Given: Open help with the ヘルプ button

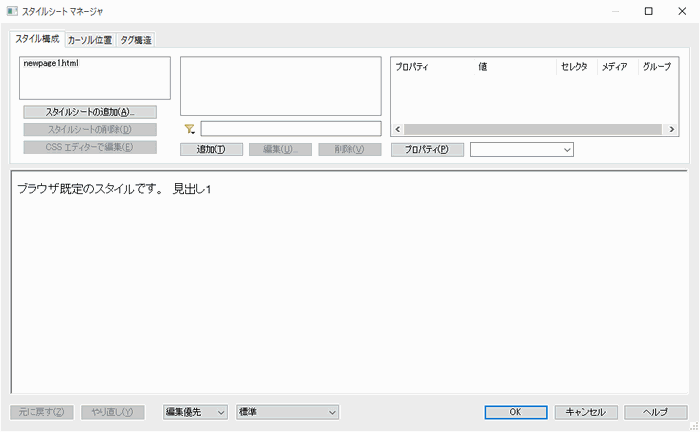Looking at the screenshot, I should pyautogui.click(x=655, y=412).
